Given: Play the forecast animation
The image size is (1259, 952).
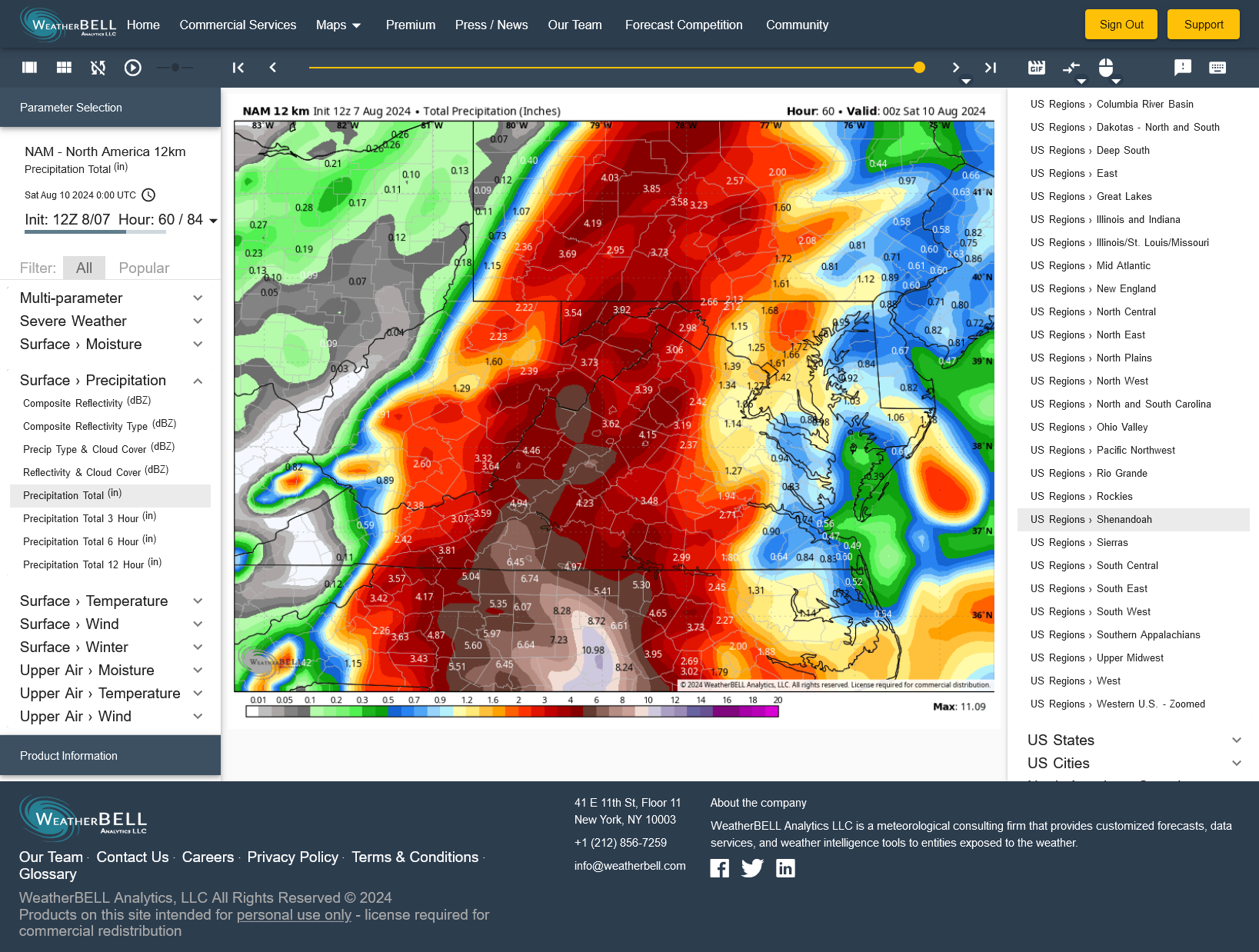Looking at the screenshot, I should point(133,68).
